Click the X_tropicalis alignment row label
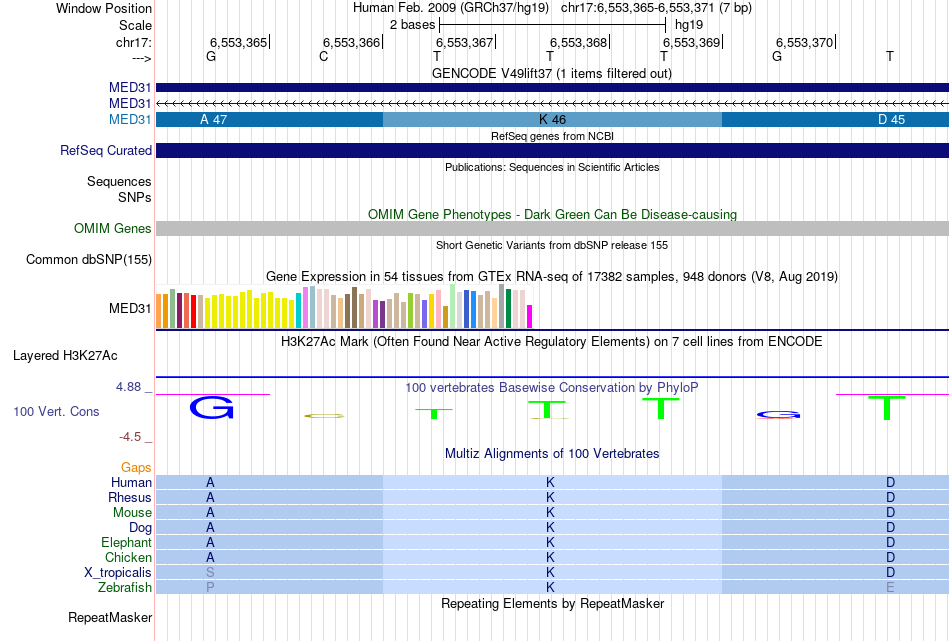 (x=118, y=573)
